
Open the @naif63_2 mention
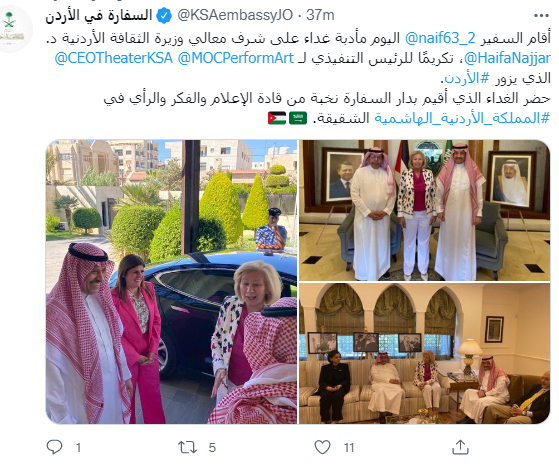click(x=440, y=39)
